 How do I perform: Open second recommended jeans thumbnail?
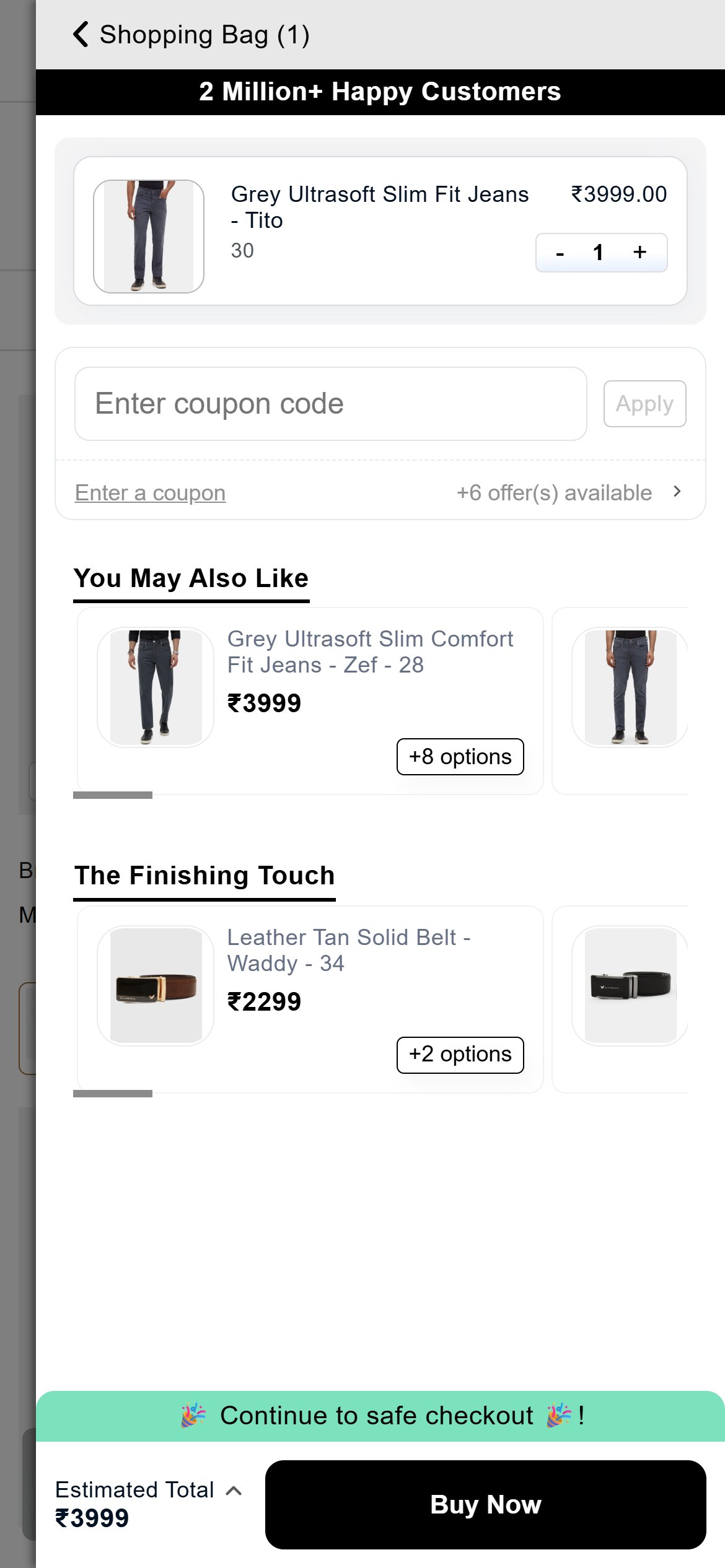[630, 687]
